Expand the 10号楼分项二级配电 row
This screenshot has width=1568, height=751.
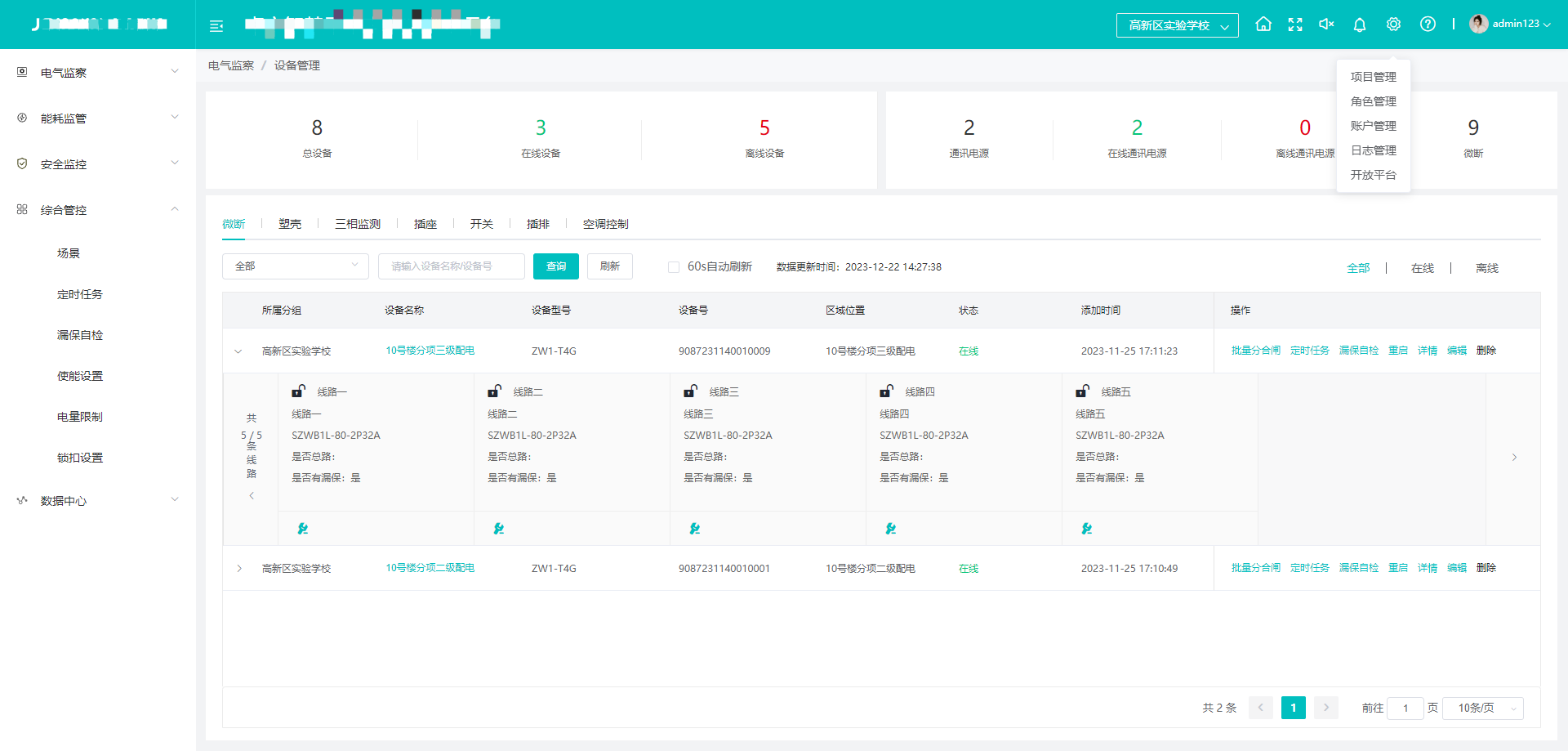click(x=238, y=569)
